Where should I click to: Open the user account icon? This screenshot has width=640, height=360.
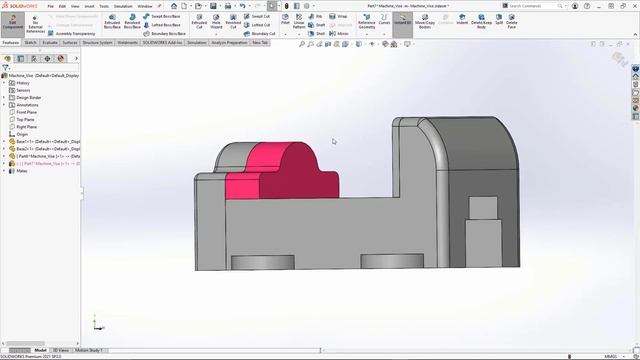click(x=575, y=6)
